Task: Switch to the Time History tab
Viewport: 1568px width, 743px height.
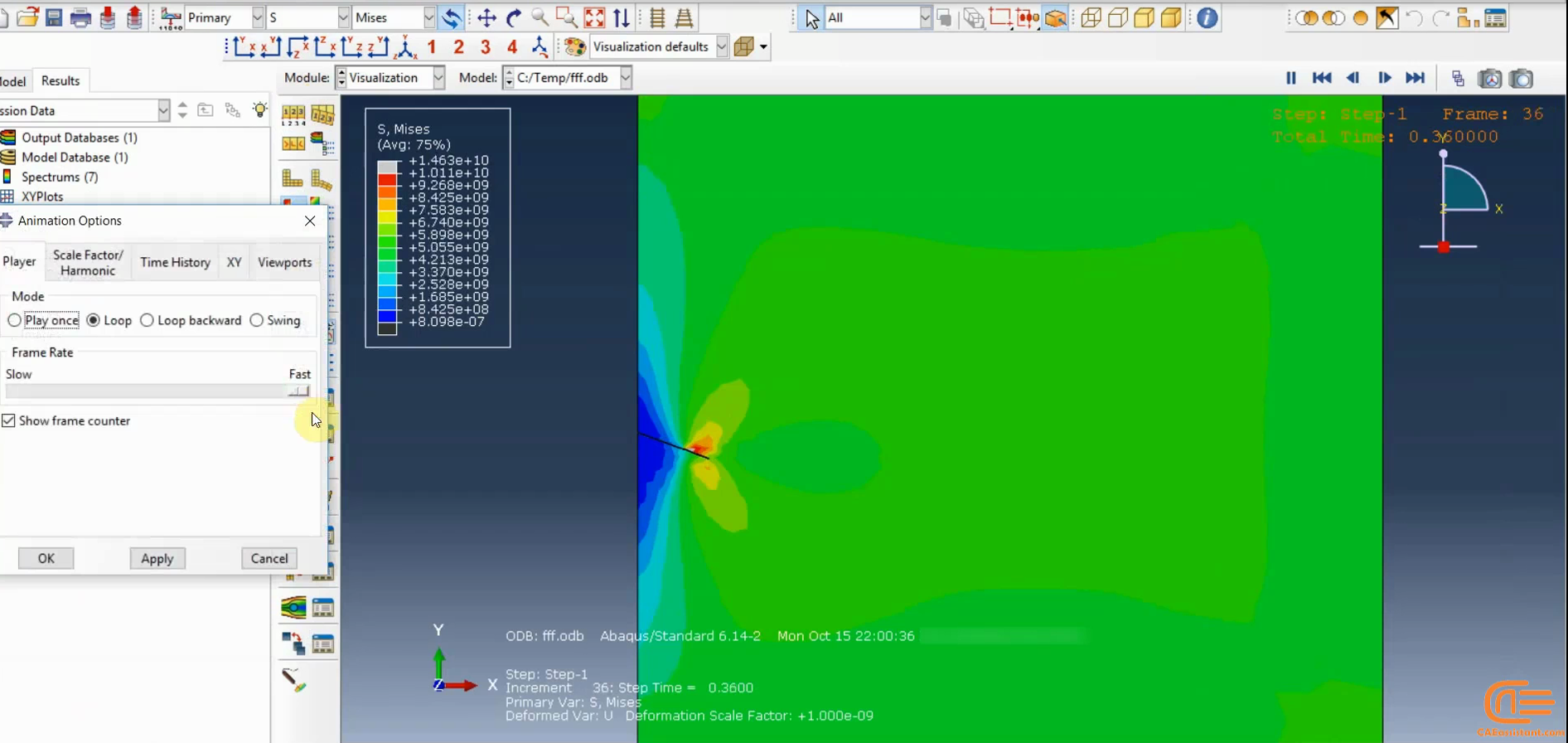Action: [175, 262]
